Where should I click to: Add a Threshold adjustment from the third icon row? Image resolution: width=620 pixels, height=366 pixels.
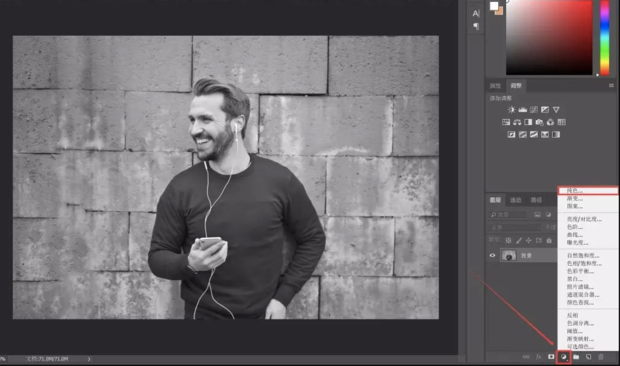(534, 134)
